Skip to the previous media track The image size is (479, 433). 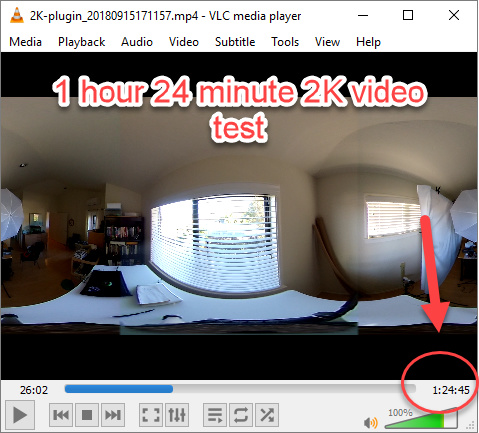pos(61,415)
